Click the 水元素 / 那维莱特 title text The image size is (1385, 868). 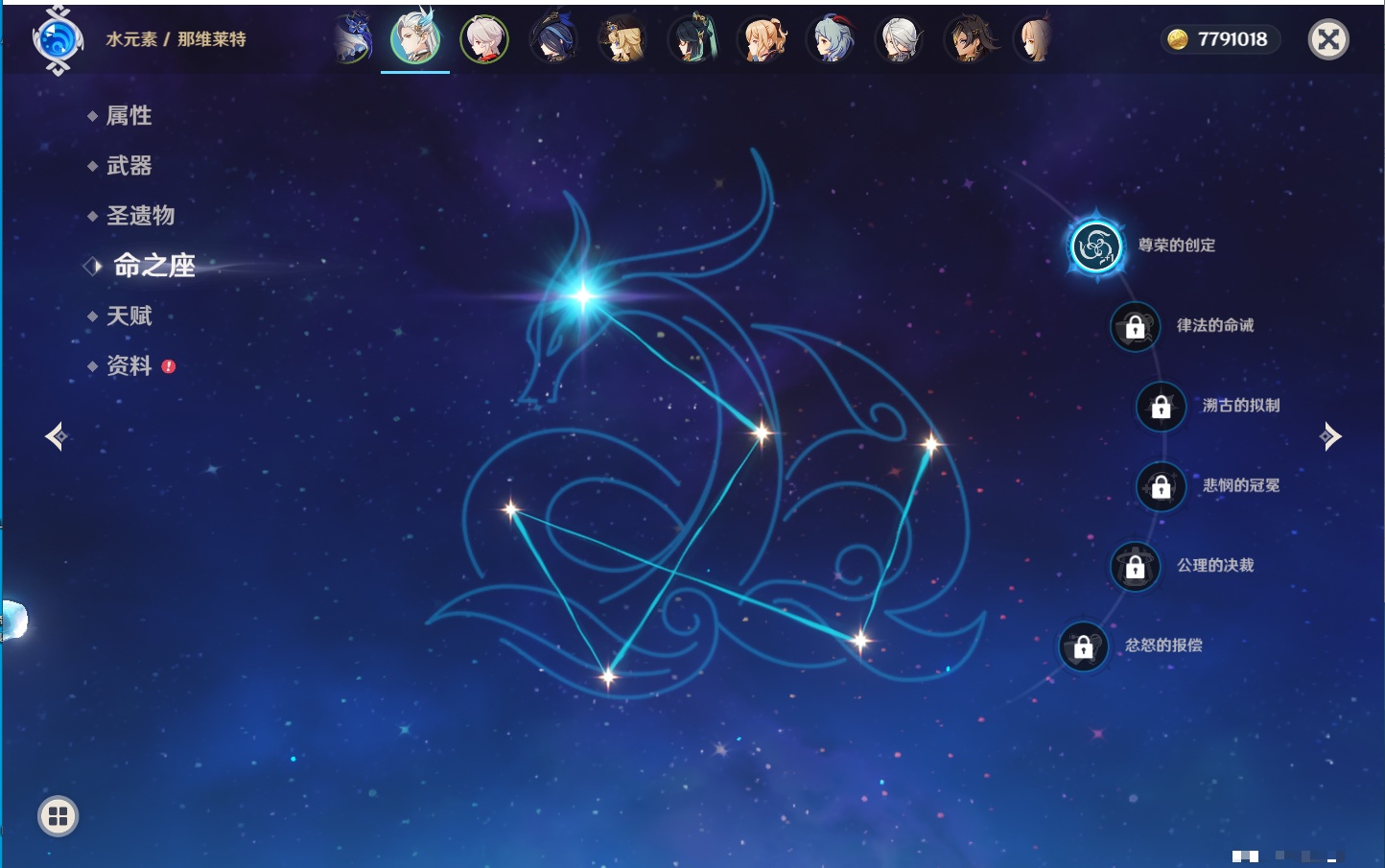click(176, 39)
